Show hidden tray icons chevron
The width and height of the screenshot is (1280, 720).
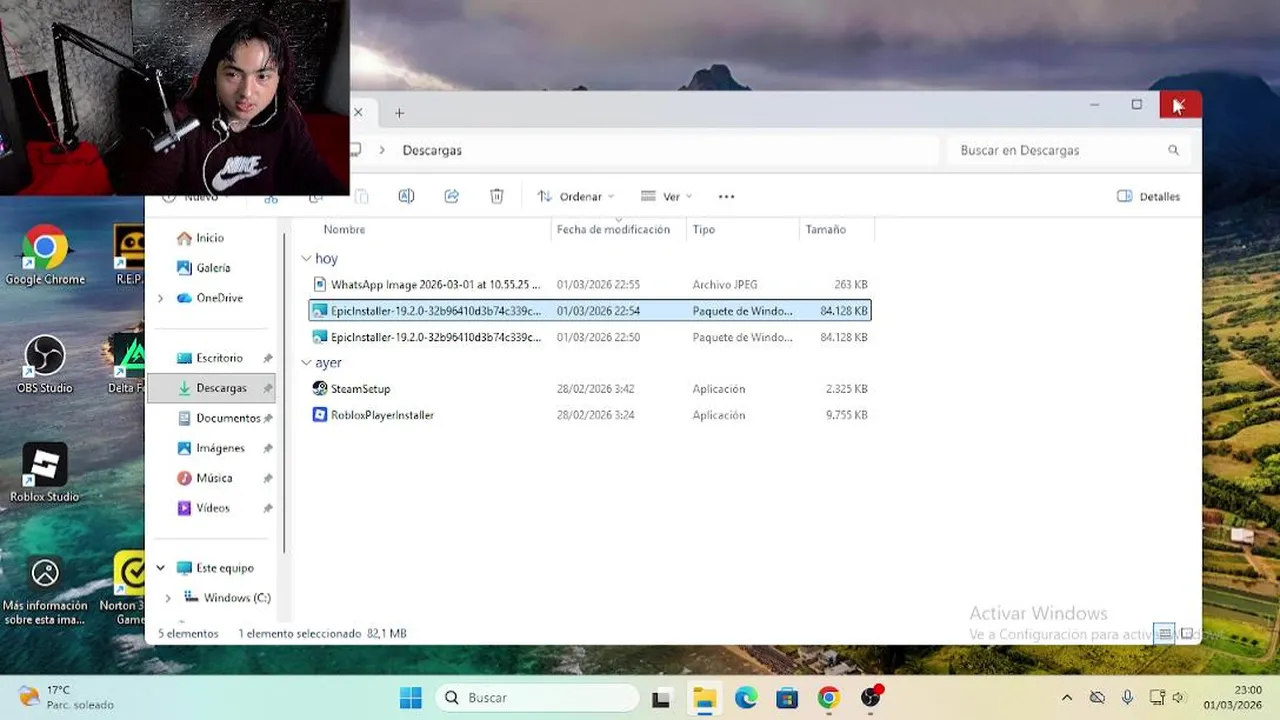point(1067,698)
